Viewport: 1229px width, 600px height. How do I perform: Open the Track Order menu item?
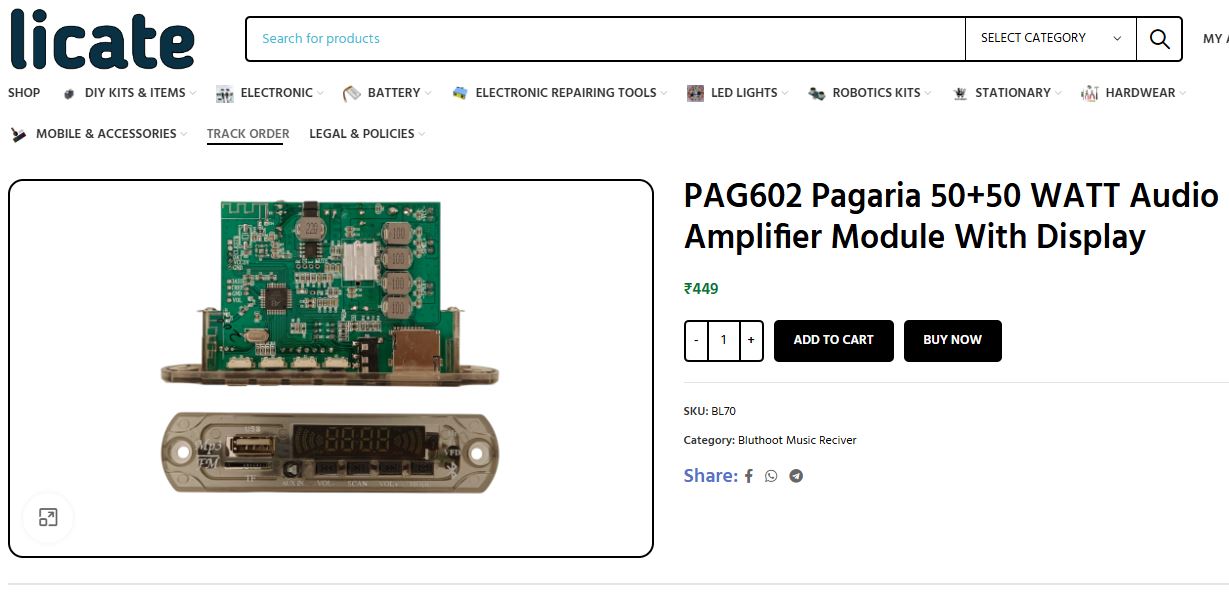[x=248, y=134]
